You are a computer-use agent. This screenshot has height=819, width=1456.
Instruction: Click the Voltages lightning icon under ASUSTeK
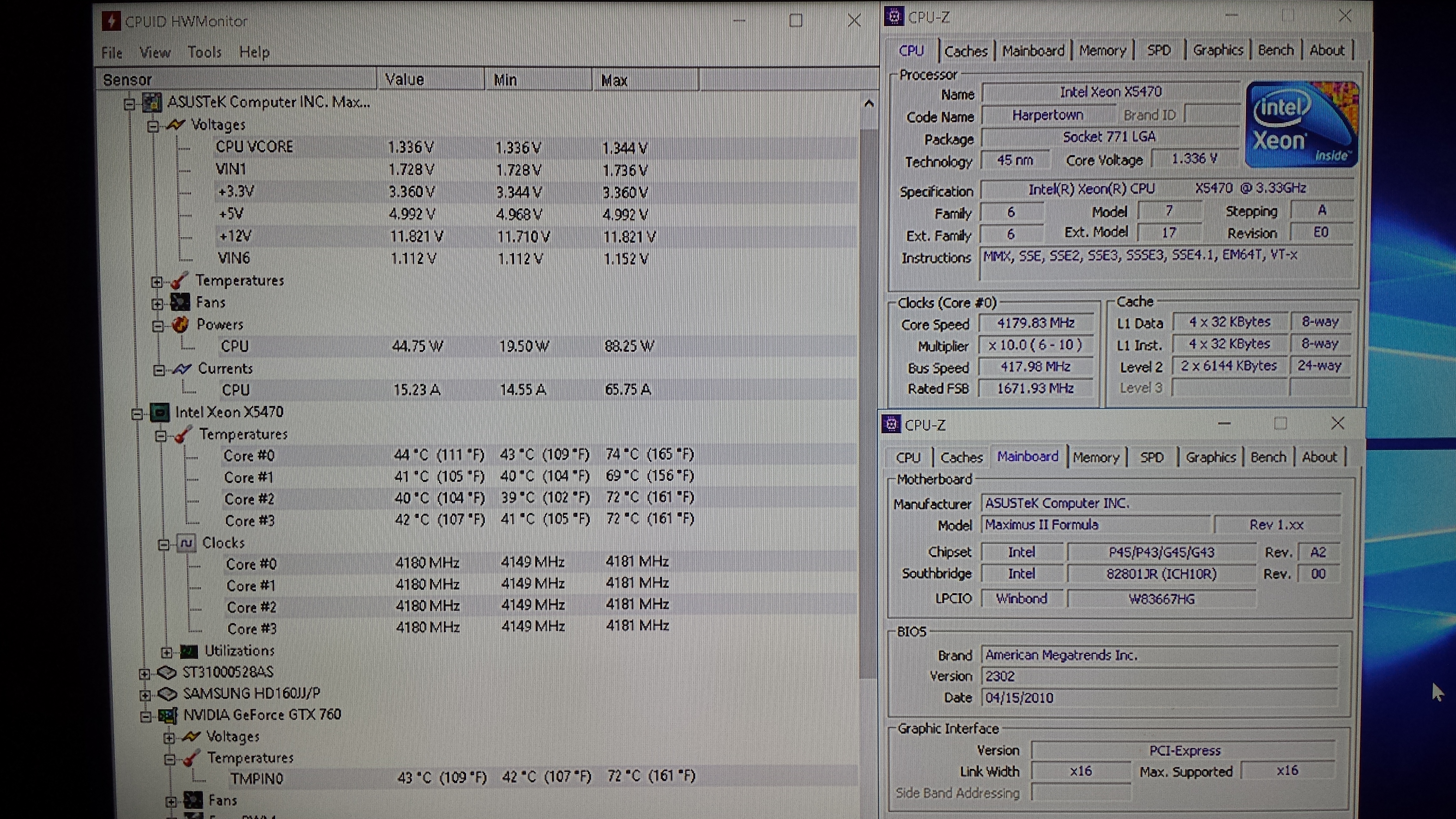pyautogui.click(x=176, y=125)
